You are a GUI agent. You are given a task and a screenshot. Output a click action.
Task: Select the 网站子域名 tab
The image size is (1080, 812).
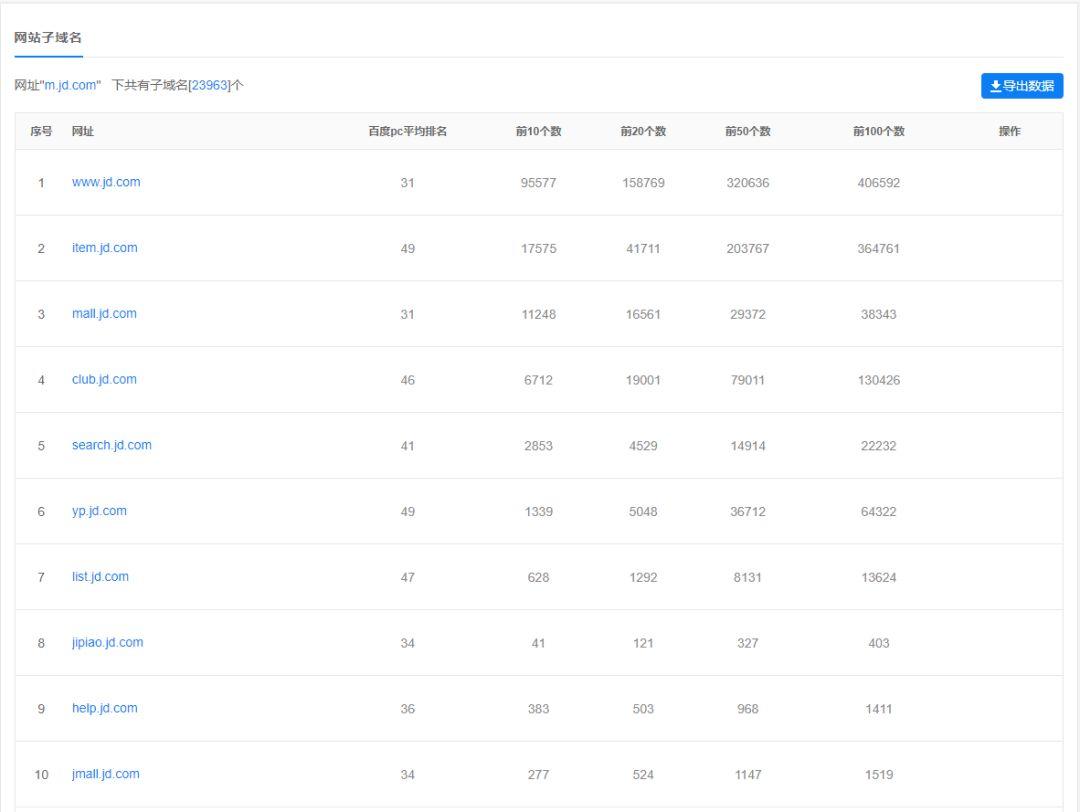[48, 38]
